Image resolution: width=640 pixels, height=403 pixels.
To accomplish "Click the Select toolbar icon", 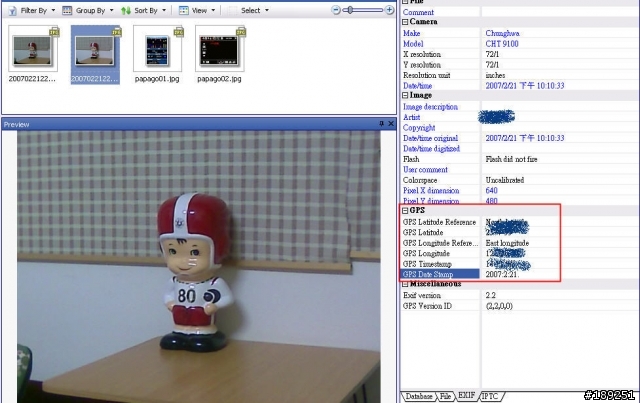I will [233, 11].
